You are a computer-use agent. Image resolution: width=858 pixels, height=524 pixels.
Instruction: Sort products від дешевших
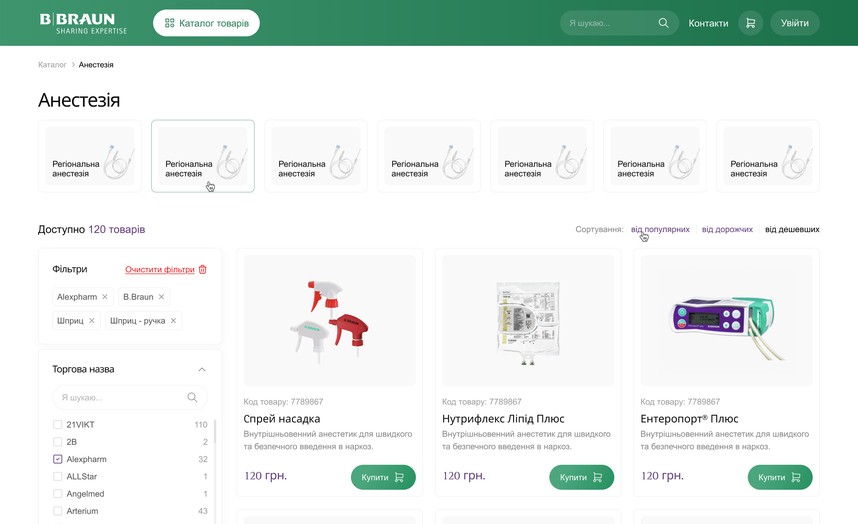(x=792, y=229)
